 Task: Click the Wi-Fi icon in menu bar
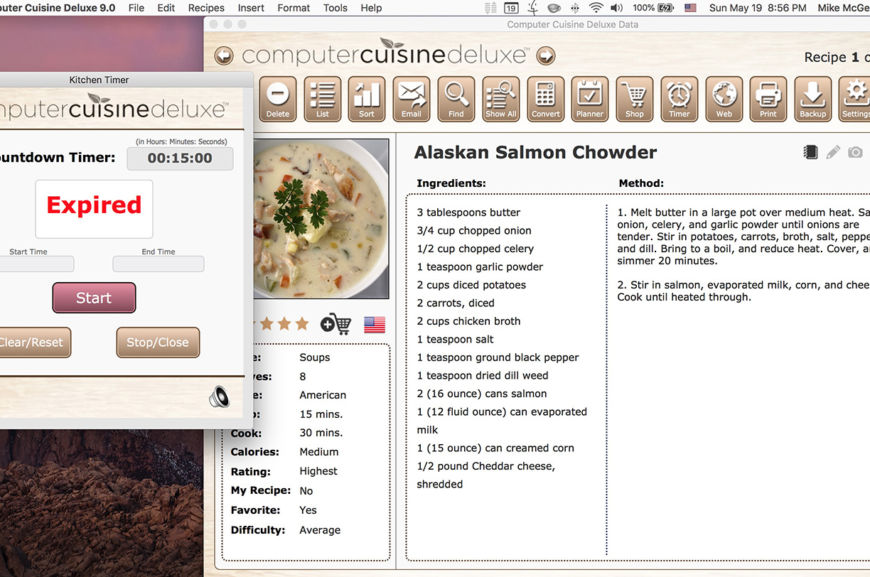click(x=596, y=8)
